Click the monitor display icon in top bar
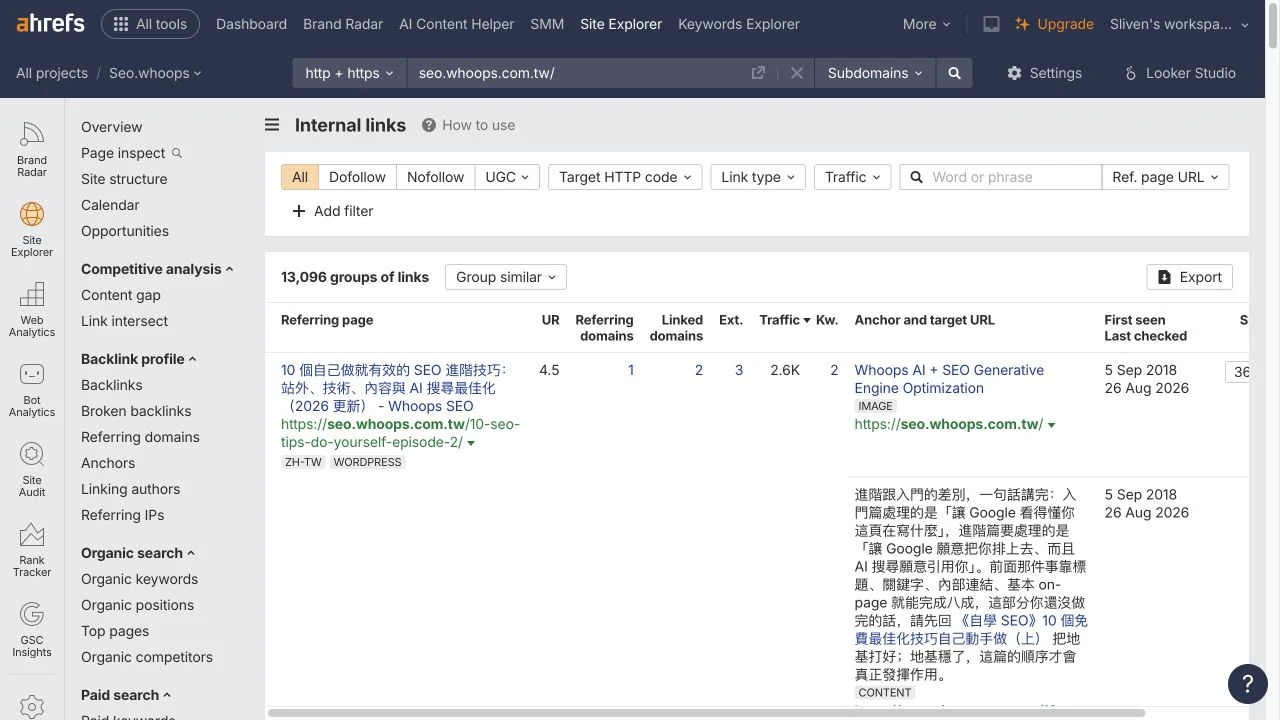Image resolution: width=1280 pixels, height=720 pixels. pyautogui.click(x=991, y=24)
